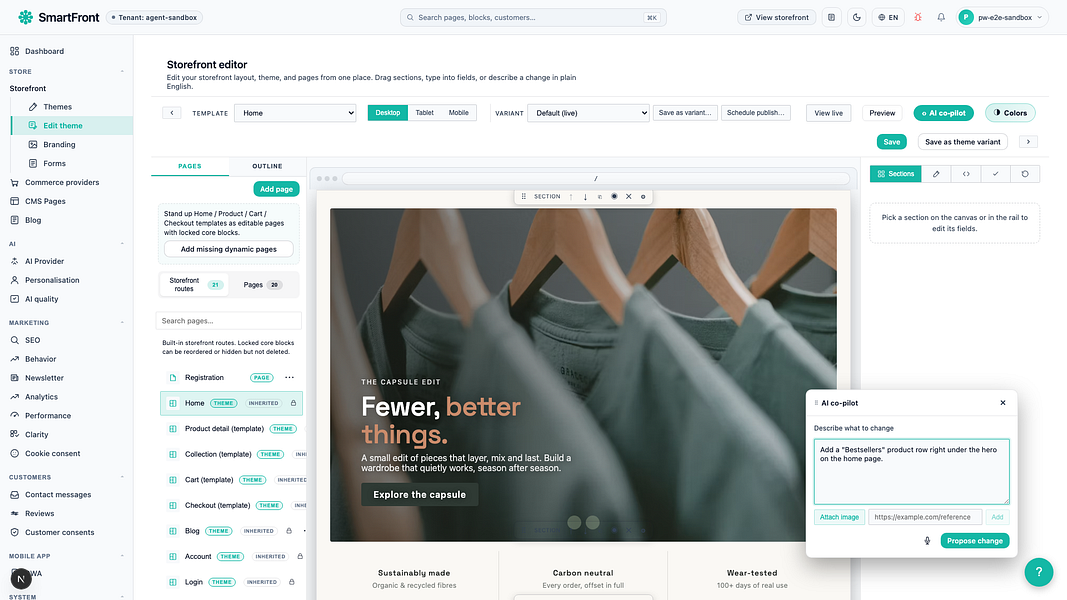
Task: Focus the global search field
Action: pos(533,18)
